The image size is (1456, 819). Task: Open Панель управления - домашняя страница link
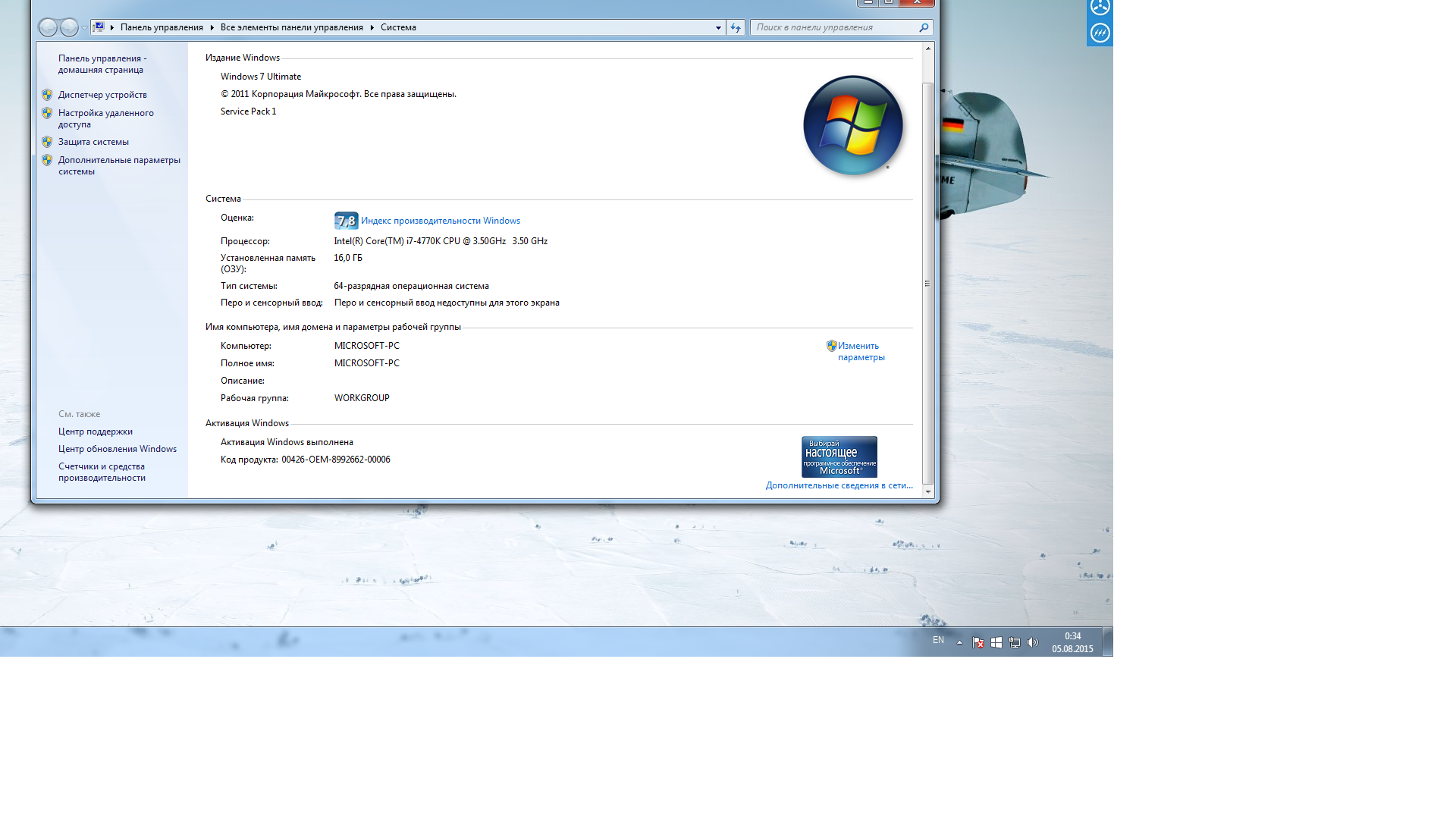tap(102, 64)
